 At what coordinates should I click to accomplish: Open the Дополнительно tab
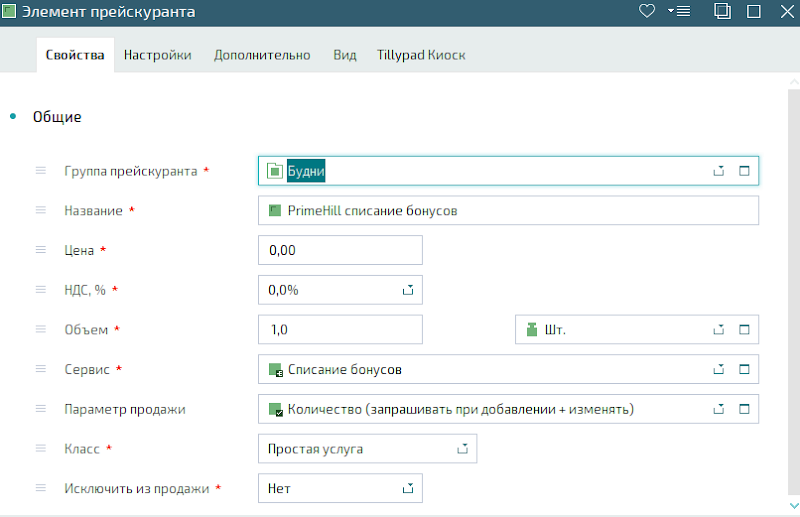point(262,55)
